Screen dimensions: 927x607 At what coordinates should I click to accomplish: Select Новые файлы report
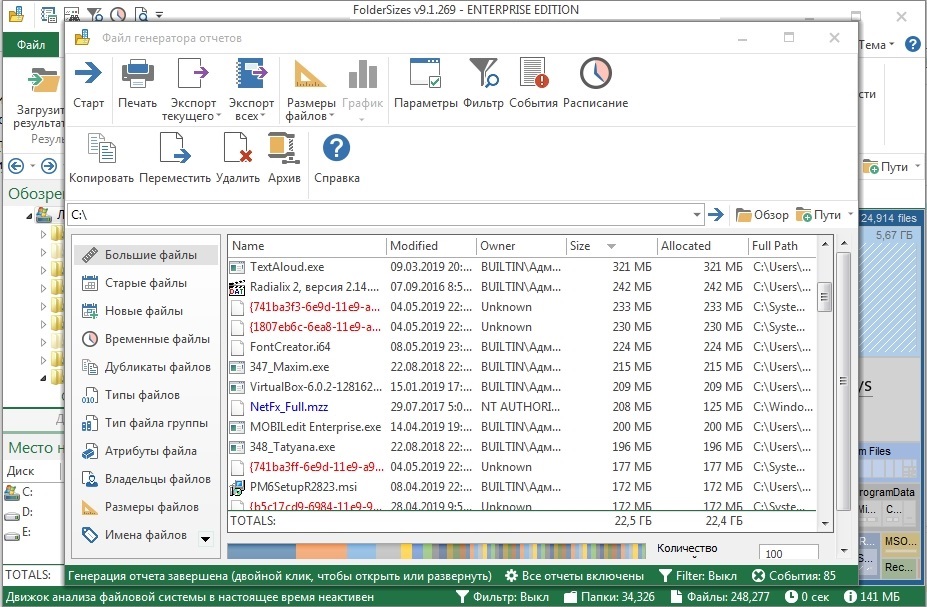(x=146, y=311)
